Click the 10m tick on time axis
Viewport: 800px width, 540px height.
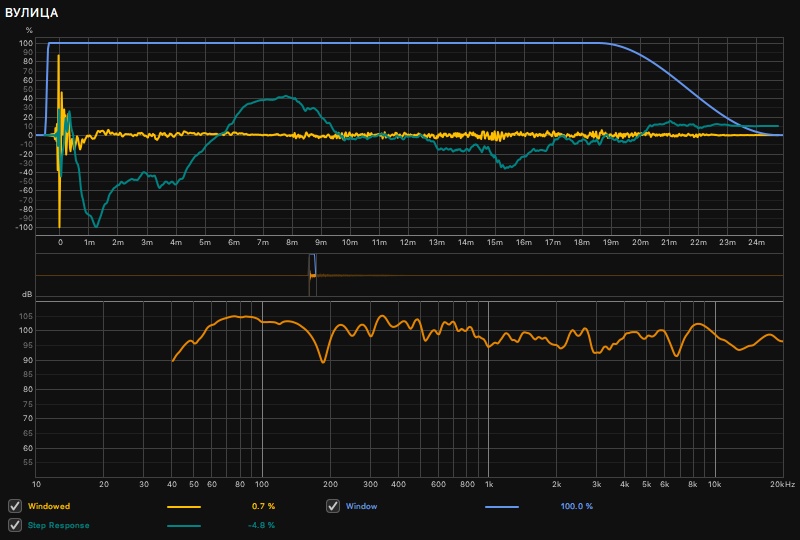[x=349, y=242]
